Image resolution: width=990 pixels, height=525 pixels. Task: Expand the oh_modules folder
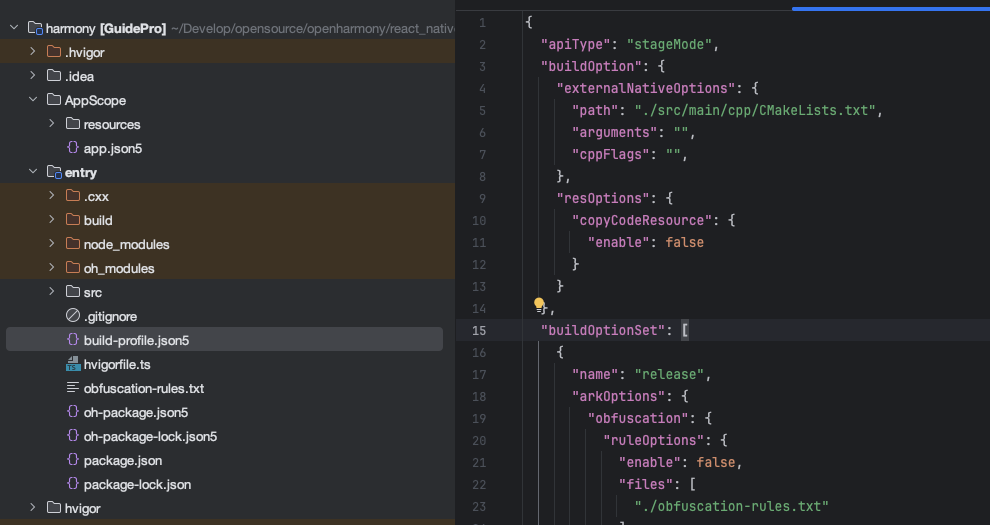click(52, 268)
